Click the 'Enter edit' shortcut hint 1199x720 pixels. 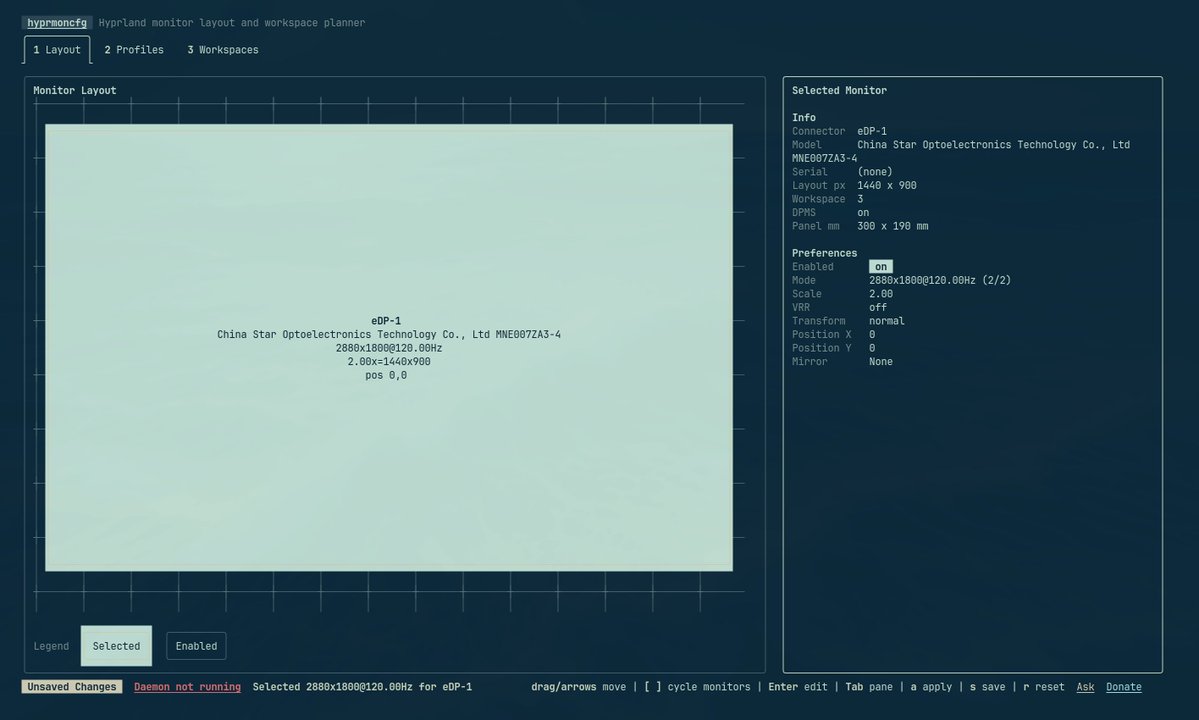click(x=798, y=687)
